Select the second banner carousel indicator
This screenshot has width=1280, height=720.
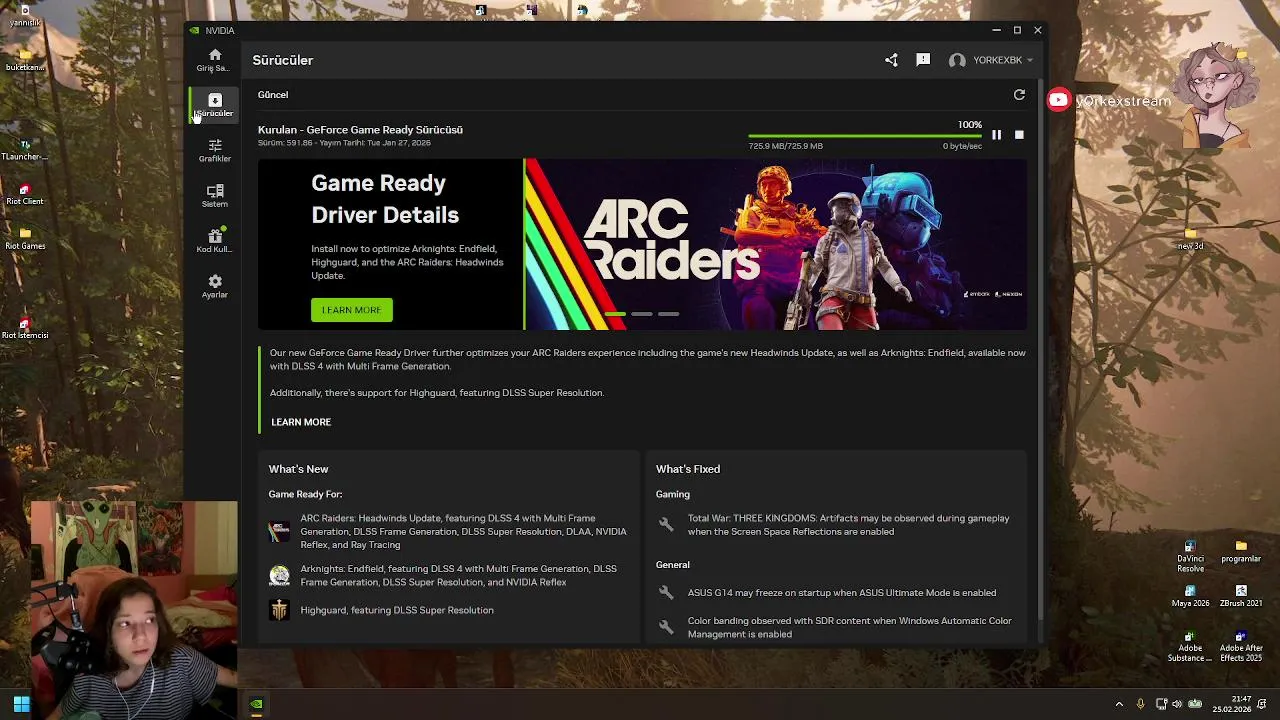[x=641, y=314]
